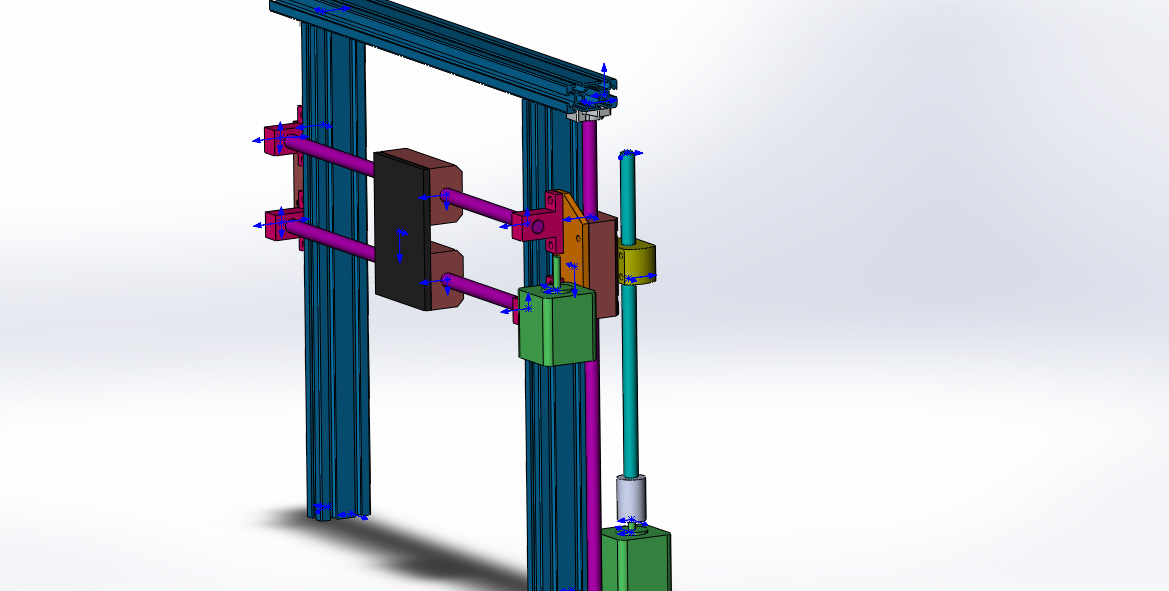Select the green stepper motor at bottom
This screenshot has width=1169, height=591.
click(x=636, y=560)
